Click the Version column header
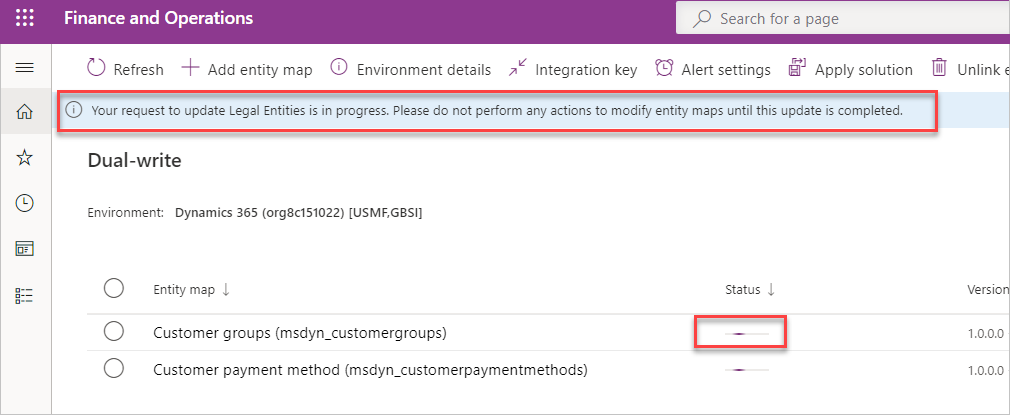Screen dimensions: 1010x415 click(x=988, y=290)
